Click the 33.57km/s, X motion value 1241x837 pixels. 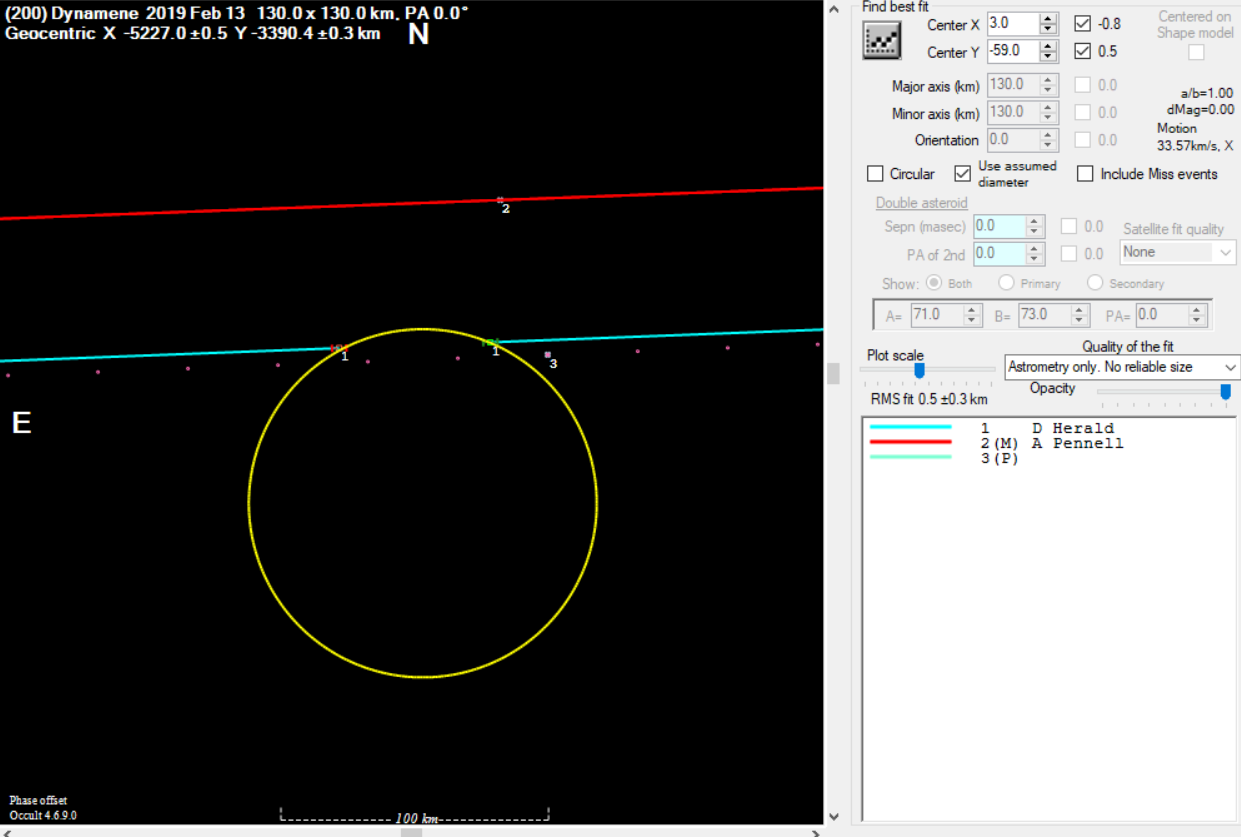click(1195, 145)
